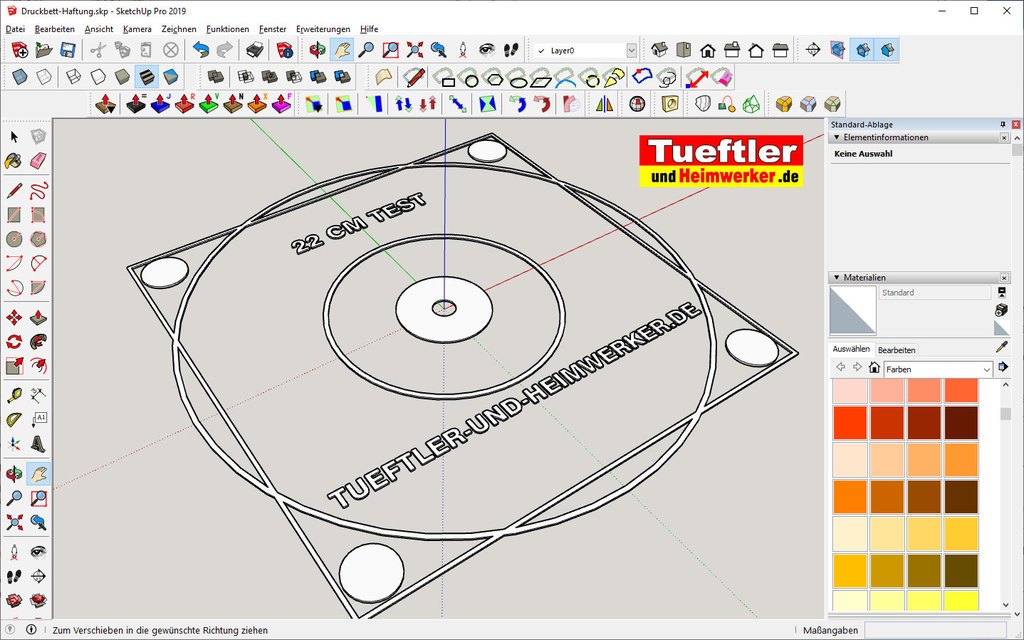1024x640 pixels.
Task: Click the sample paint eyedropper
Action: click(1002, 347)
